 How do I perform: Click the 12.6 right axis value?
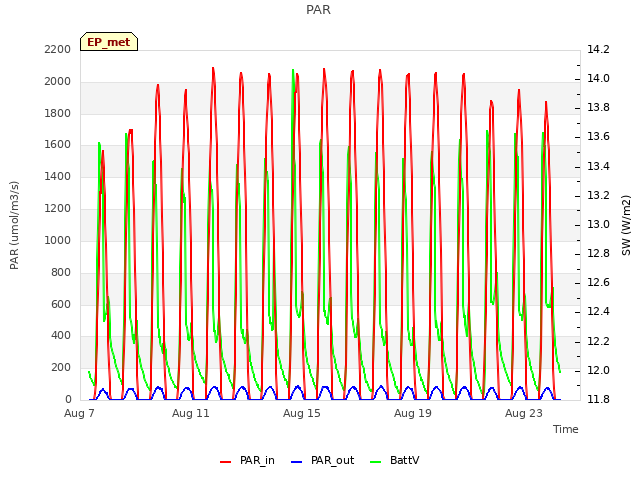tap(598, 282)
